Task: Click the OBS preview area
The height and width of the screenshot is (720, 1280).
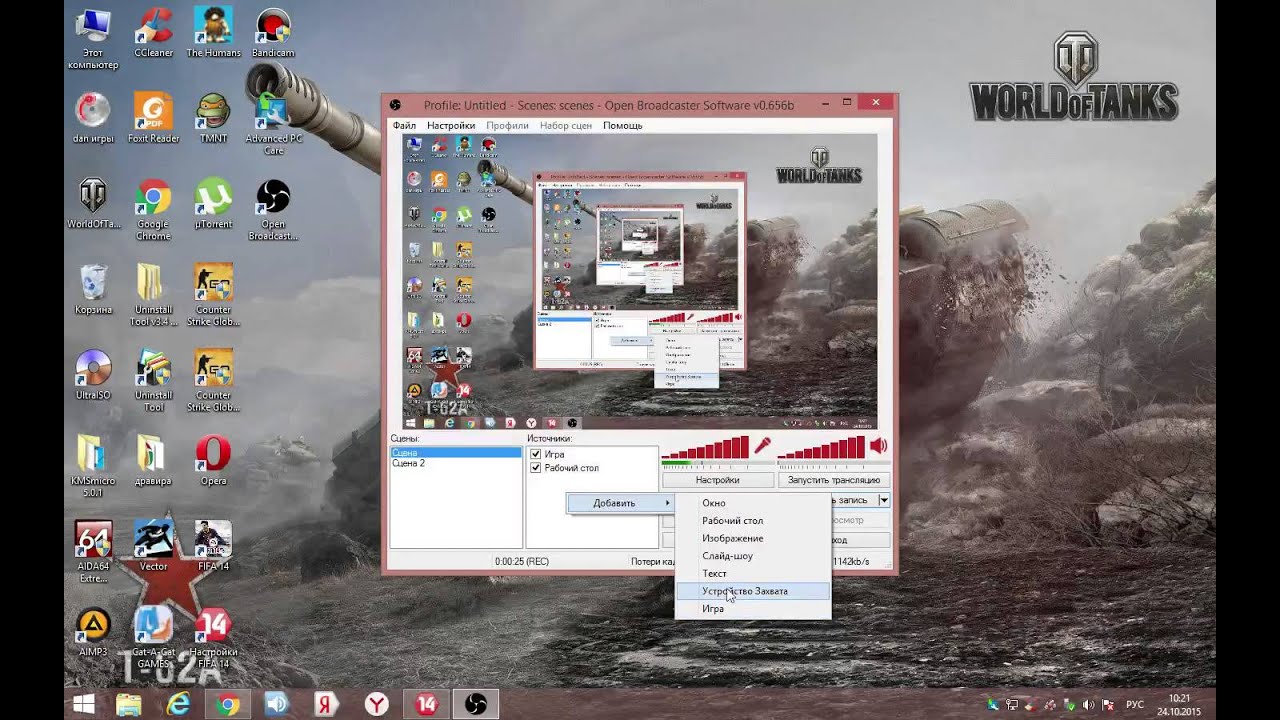Action: [640, 282]
